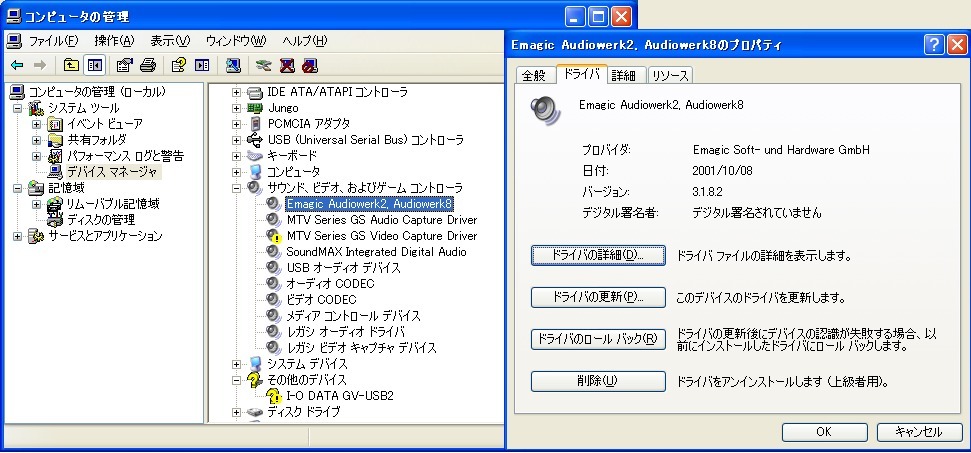This screenshot has width=971, height=453.
Task: Click the show/hide action pane toolbar icon
Action: pos(202,65)
